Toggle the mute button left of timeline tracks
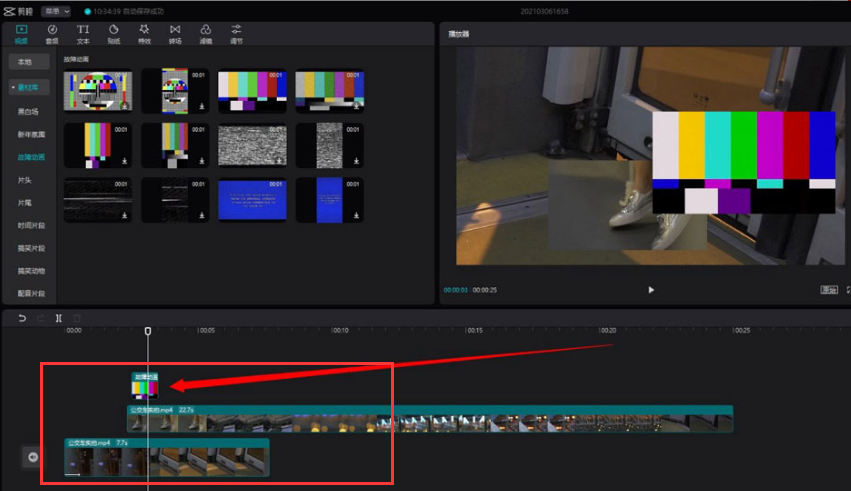This screenshot has height=491, width=851. click(x=33, y=457)
